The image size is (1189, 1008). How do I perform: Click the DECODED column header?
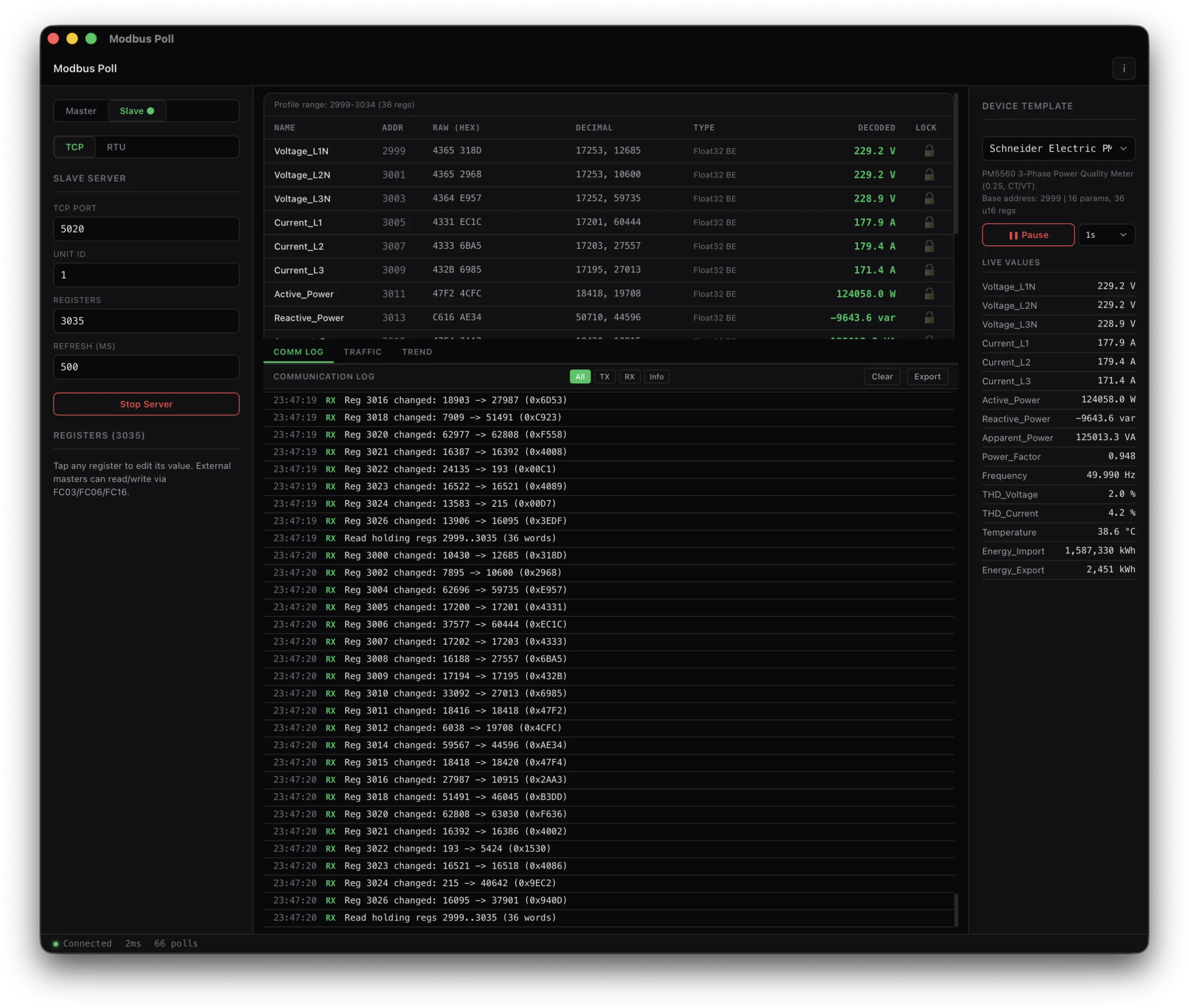876,127
